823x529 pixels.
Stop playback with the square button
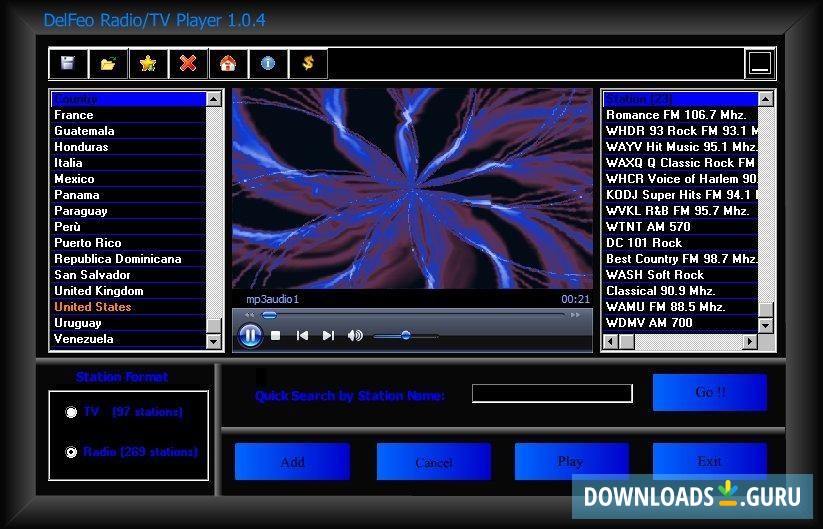(276, 335)
